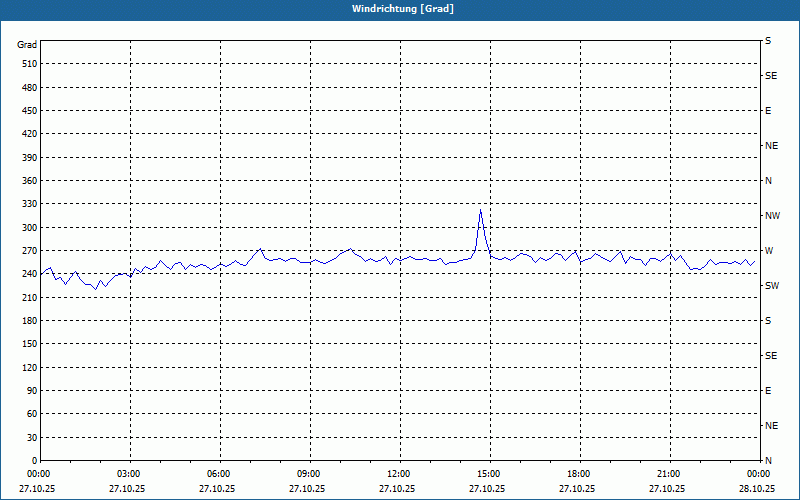The height and width of the screenshot is (500, 800).
Task: Pick the 15:00 time axis label
Action: (x=488, y=474)
